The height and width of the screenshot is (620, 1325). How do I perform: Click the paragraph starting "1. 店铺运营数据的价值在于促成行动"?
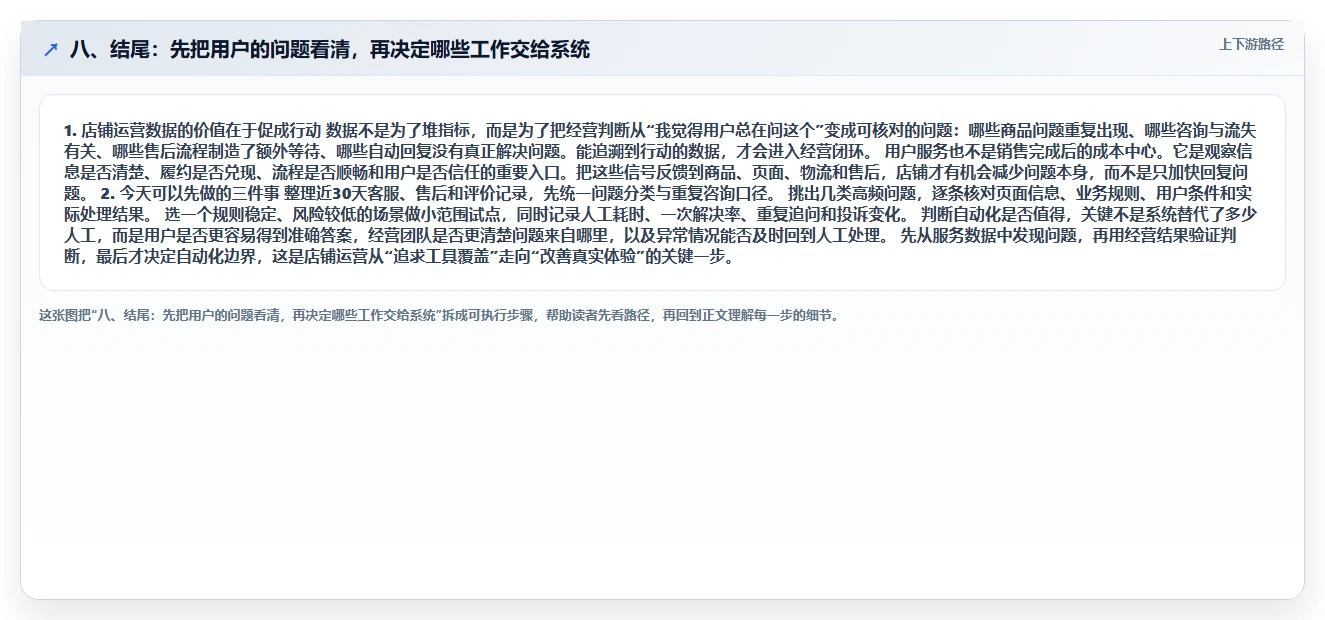[x=661, y=193]
